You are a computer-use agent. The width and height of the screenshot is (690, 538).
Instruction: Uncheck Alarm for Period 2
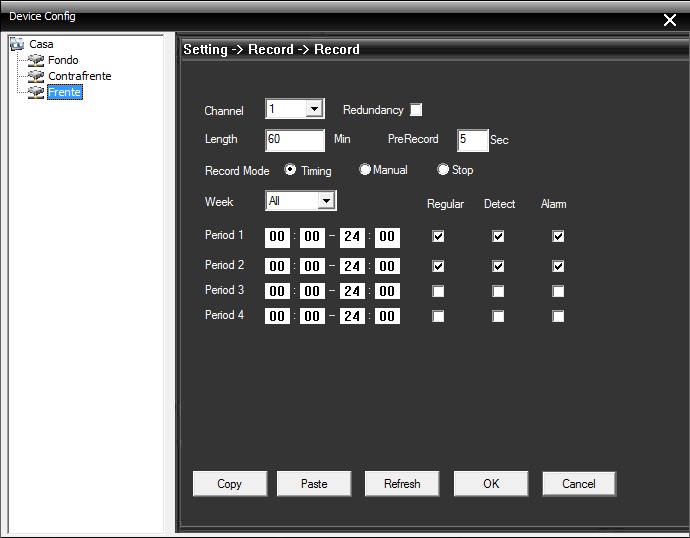pos(558,266)
